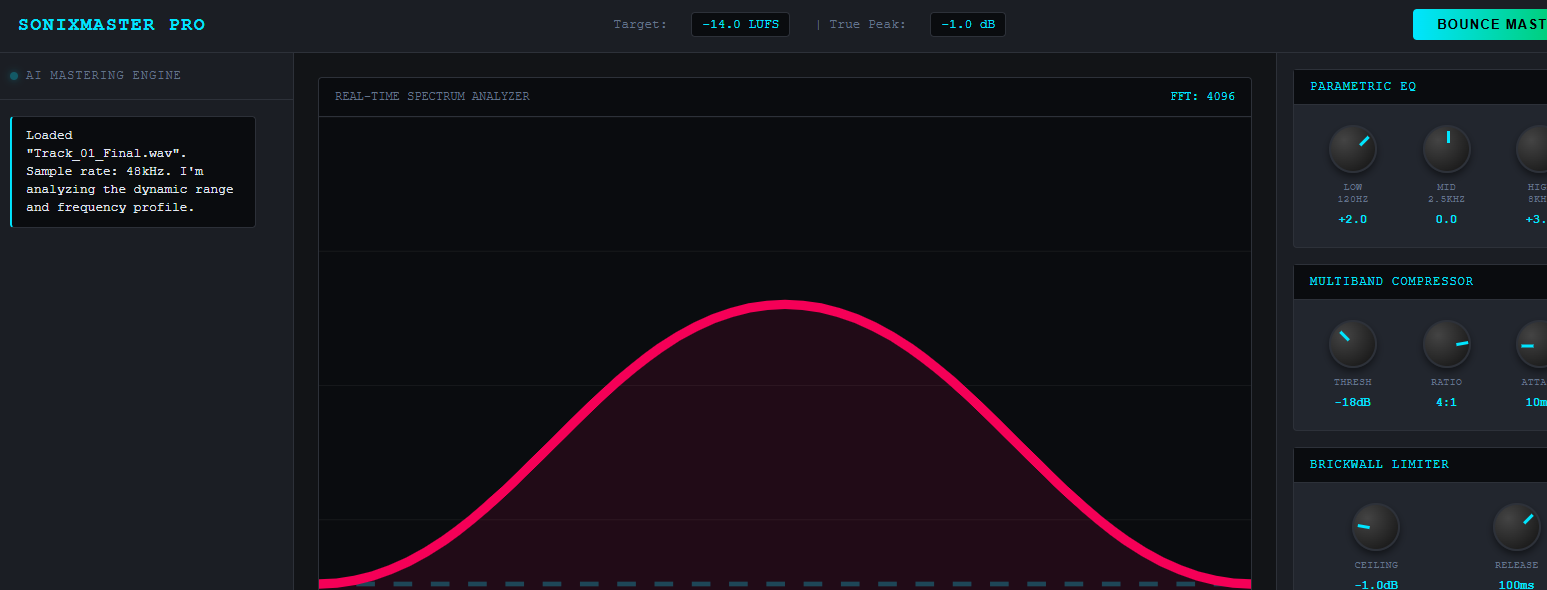Click the "BRICKWALL LIMITER" panel header
The height and width of the screenshot is (590, 1547).
tap(1420, 465)
